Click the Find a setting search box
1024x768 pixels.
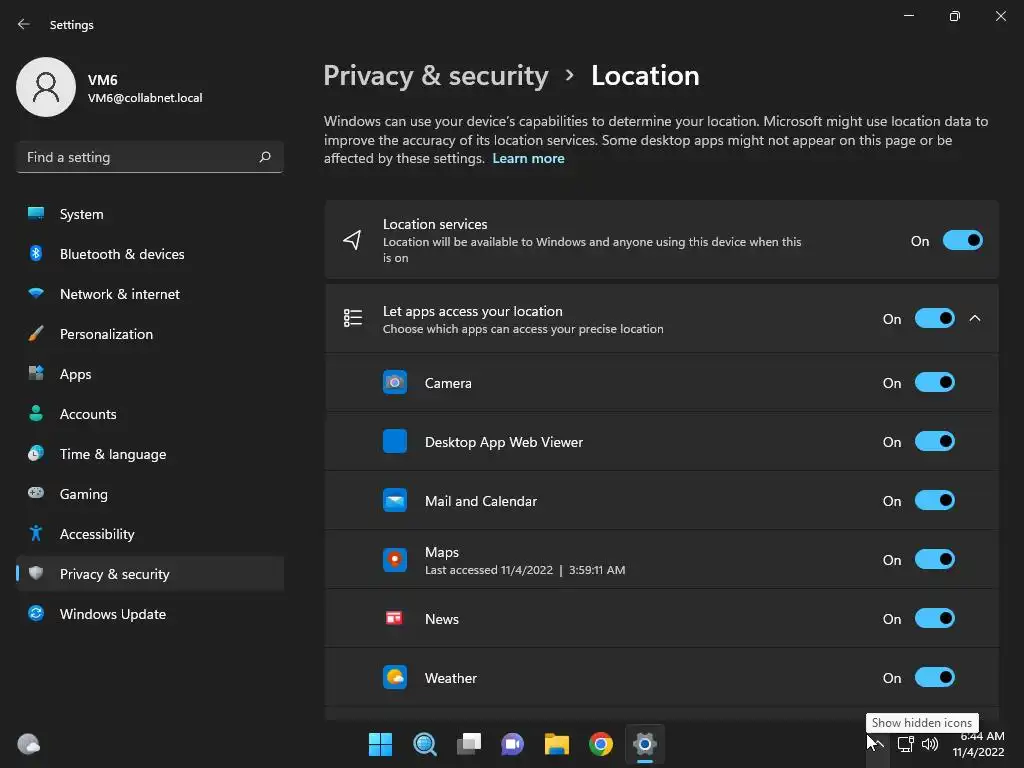click(x=140, y=157)
